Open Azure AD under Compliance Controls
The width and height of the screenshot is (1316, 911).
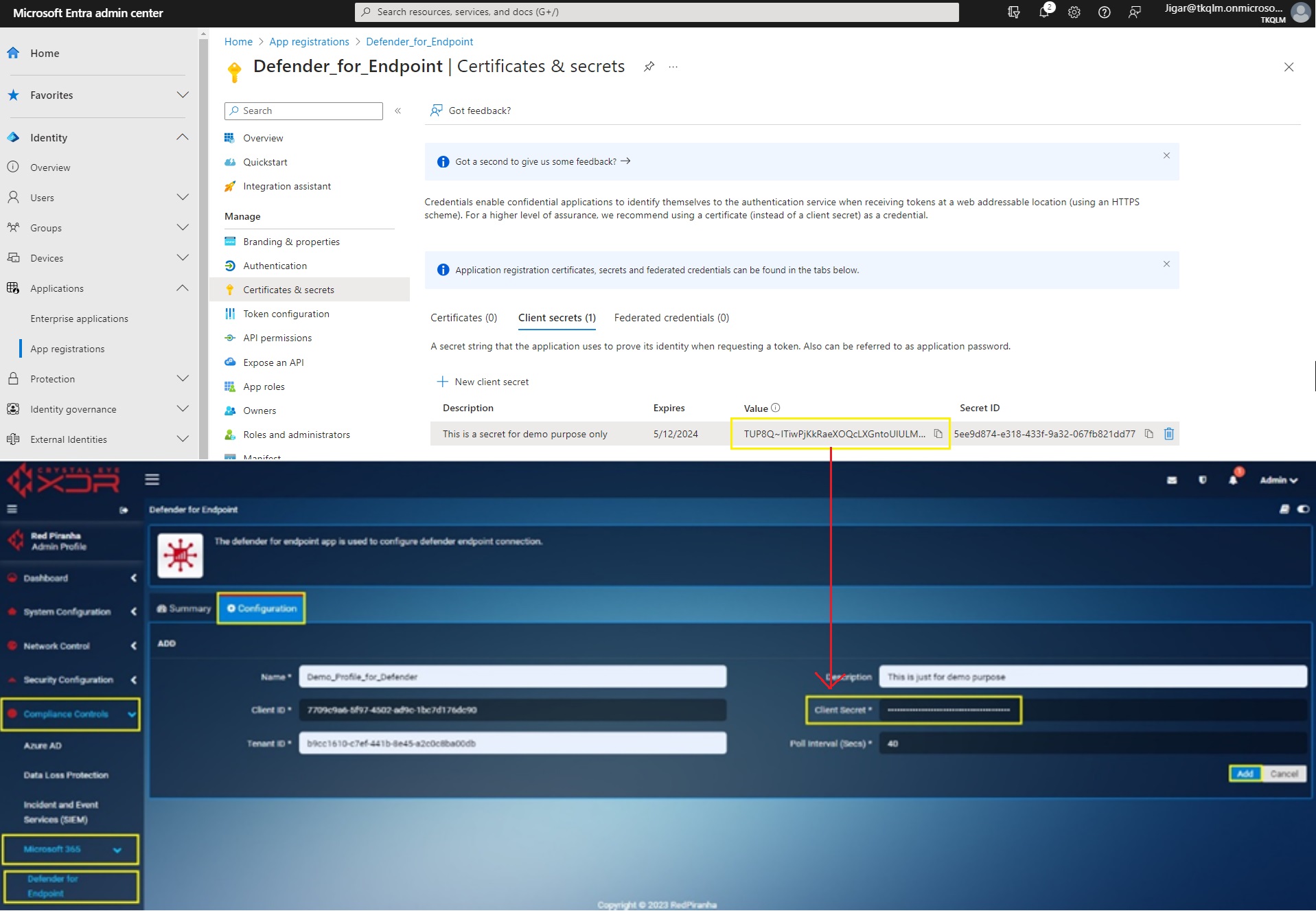[43, 746]
